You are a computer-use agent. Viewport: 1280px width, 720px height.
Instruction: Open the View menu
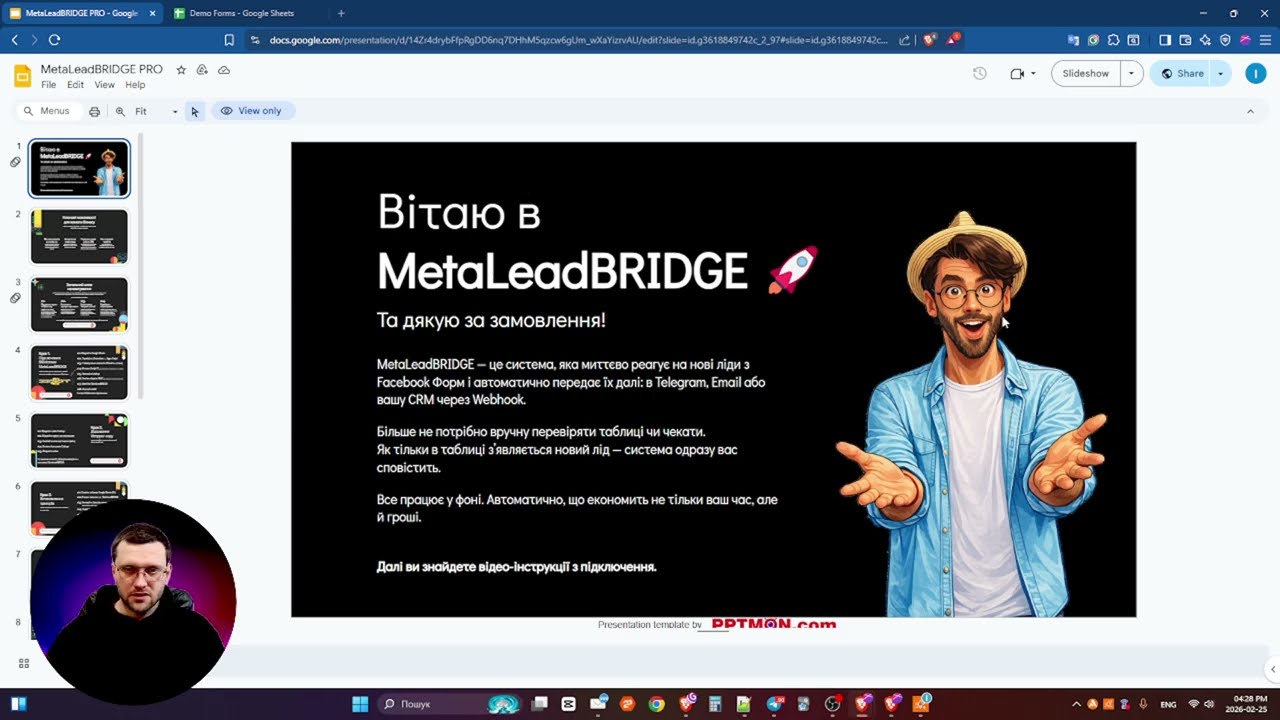pyautogui.click(x=104, y=85)
